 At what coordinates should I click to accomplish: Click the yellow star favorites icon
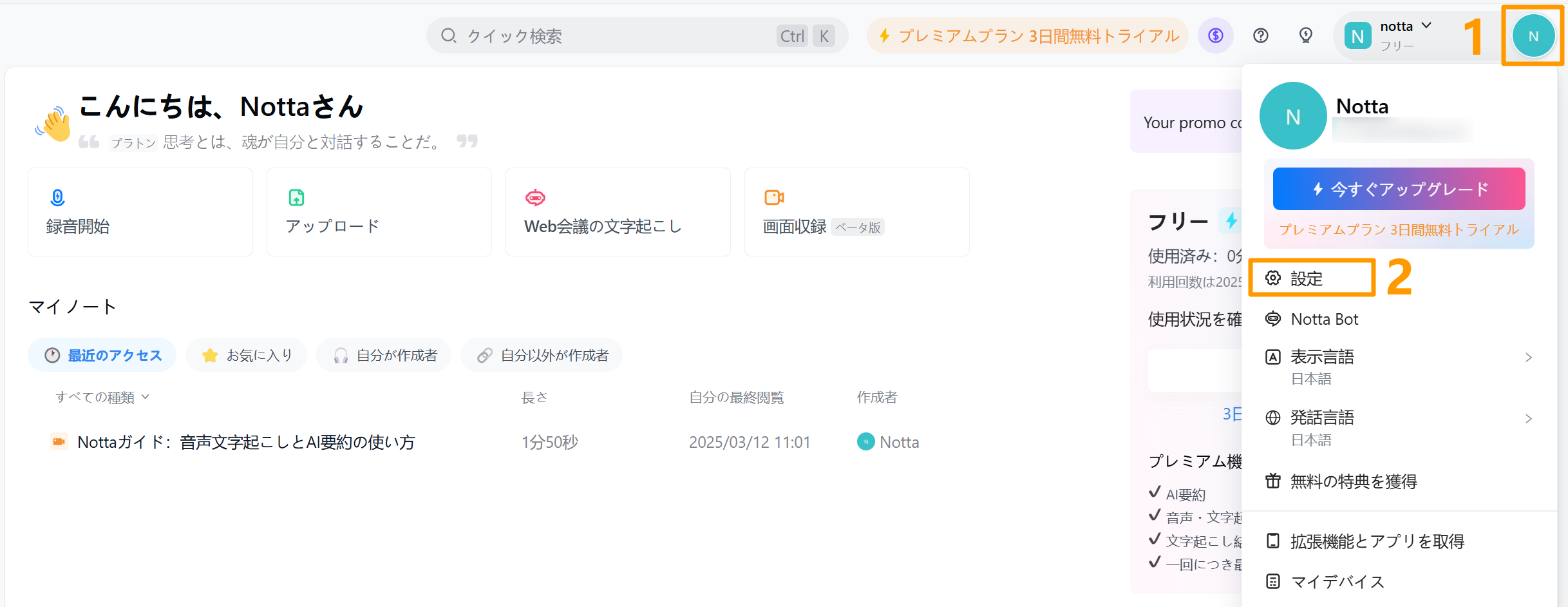(x=210, y=355)
